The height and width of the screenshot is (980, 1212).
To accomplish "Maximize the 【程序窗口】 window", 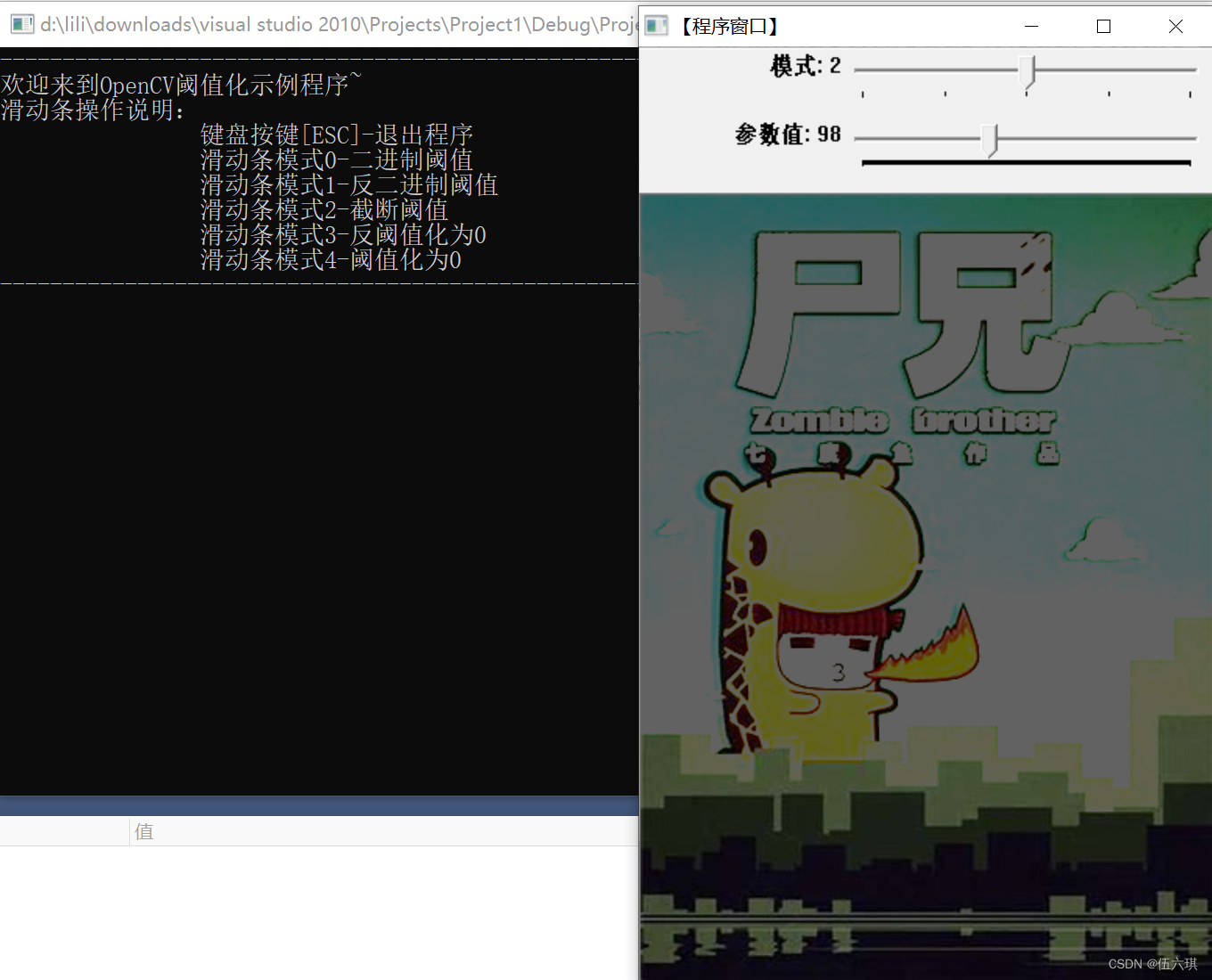I will 1103,27.
